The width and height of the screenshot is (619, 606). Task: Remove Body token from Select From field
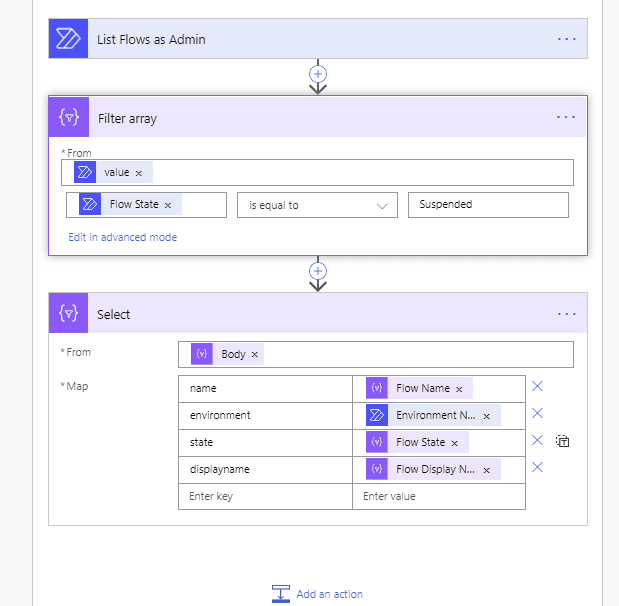coord(255,355)
